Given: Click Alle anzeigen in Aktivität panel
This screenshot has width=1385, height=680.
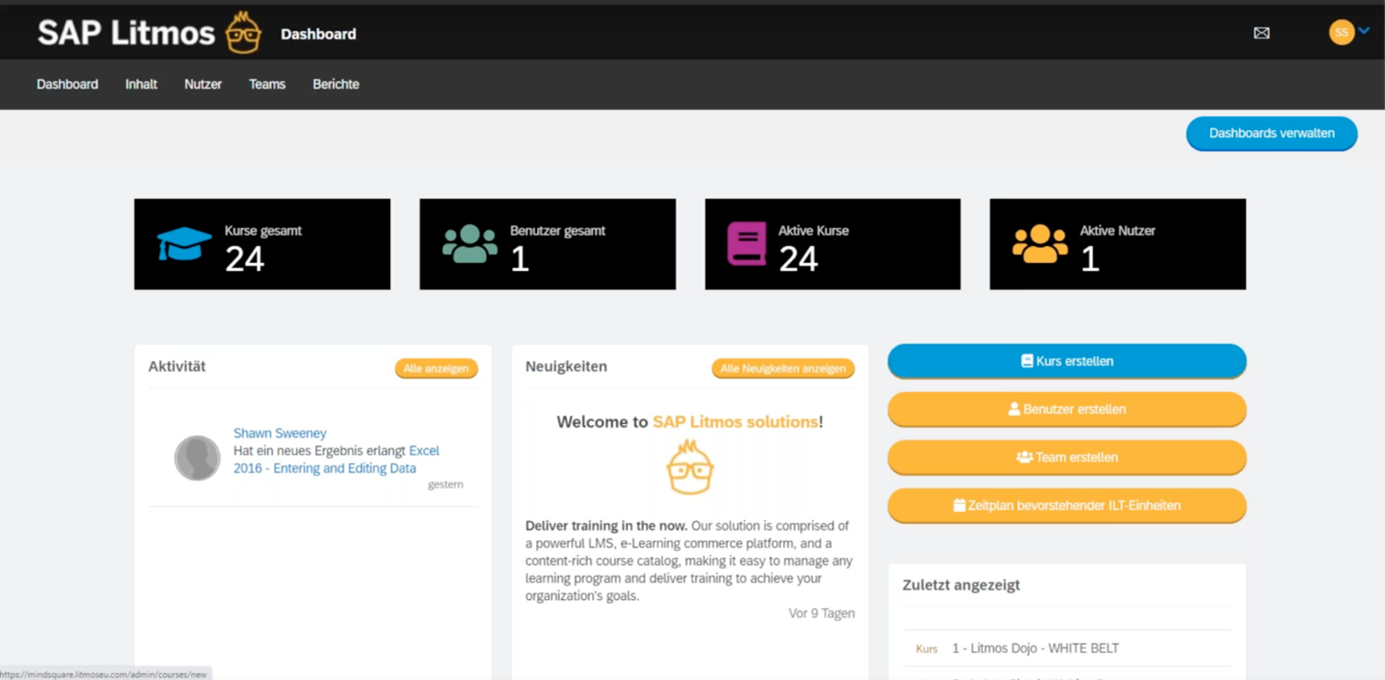Looking at the screenshot, I should tap(436, 369).
